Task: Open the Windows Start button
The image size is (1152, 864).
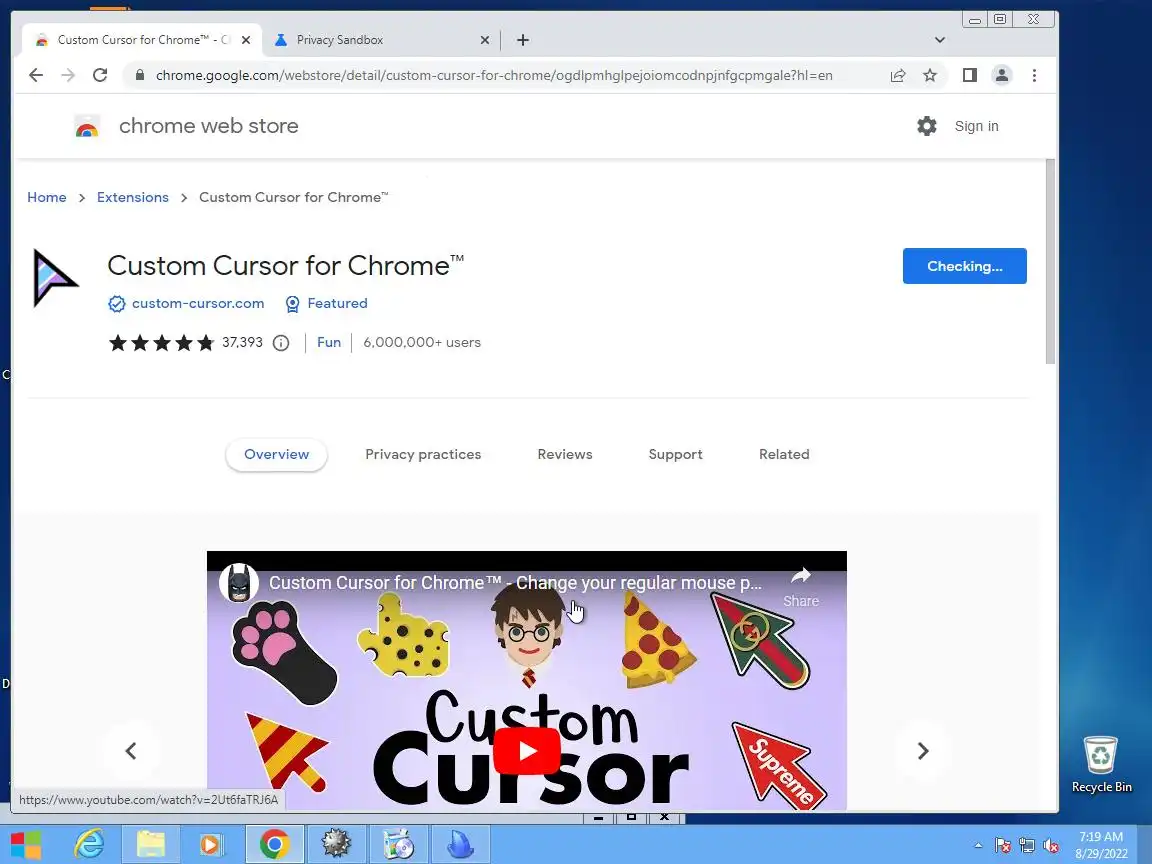Action: (x=26, y=844)
